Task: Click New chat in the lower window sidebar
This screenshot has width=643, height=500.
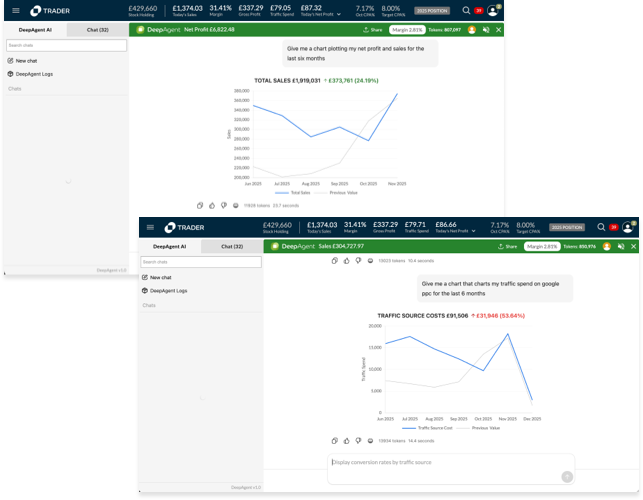Action: pos(160,277)
